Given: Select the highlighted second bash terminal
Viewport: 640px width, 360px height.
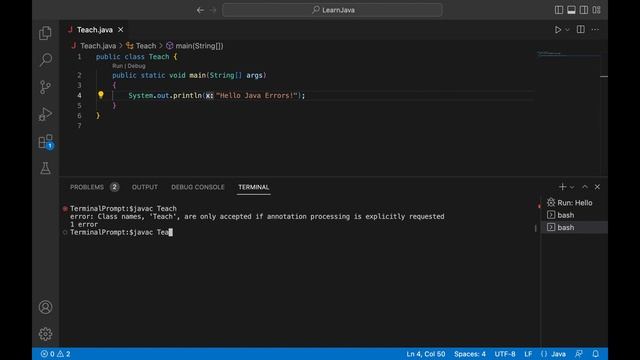Looking at the screenshot, I should click(574, 227).
